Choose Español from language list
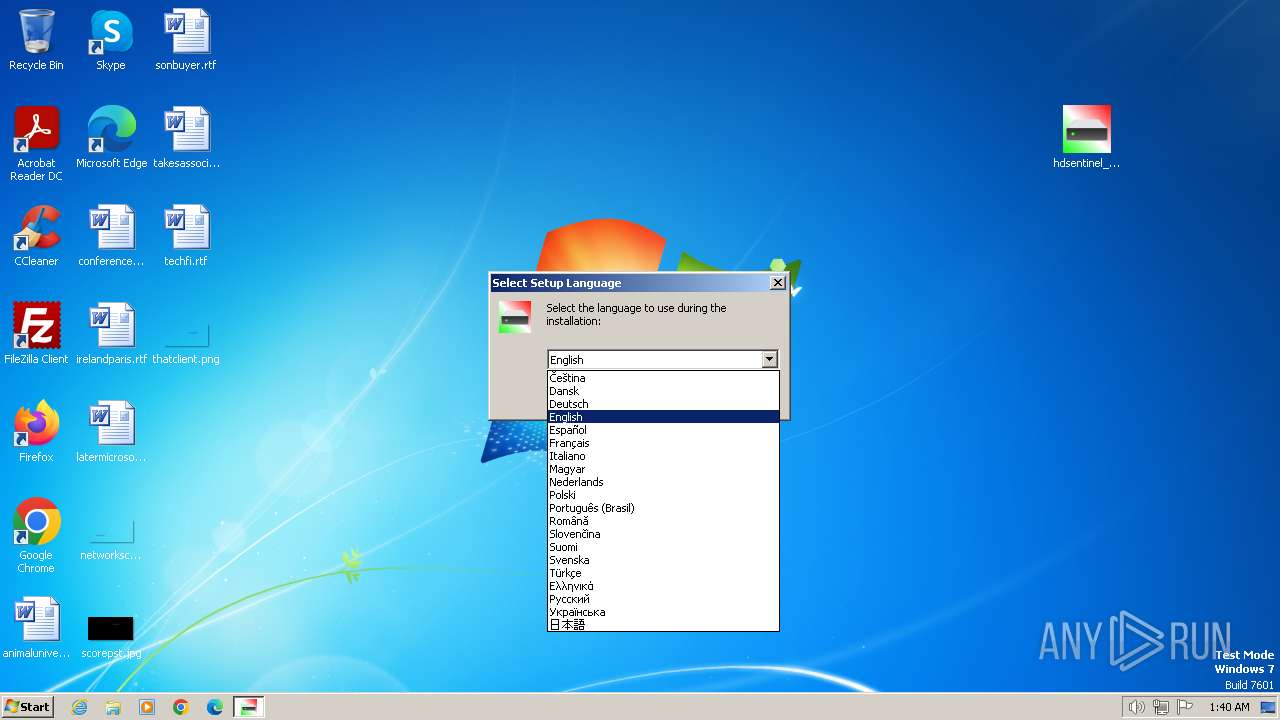The height and width of the screenshot is (720, 1280). point(663,430)
